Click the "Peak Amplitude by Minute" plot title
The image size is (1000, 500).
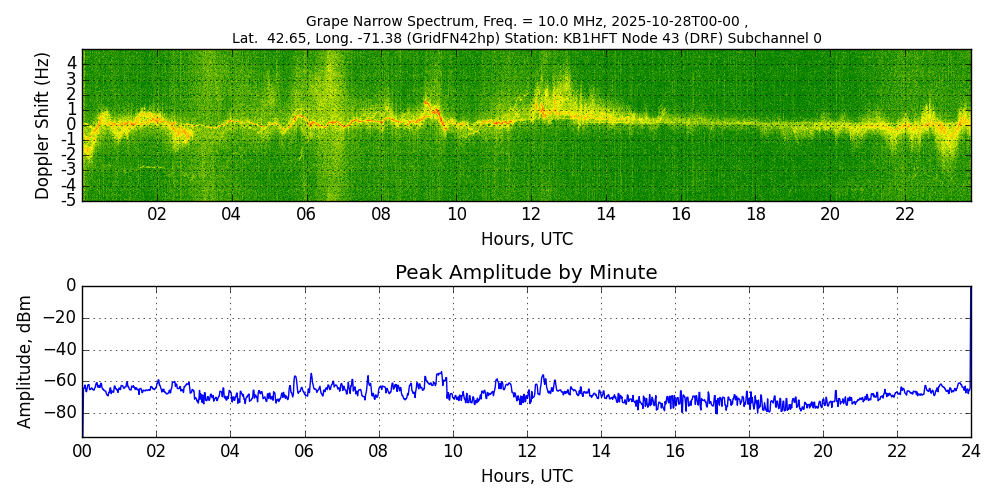pos(526,273)
